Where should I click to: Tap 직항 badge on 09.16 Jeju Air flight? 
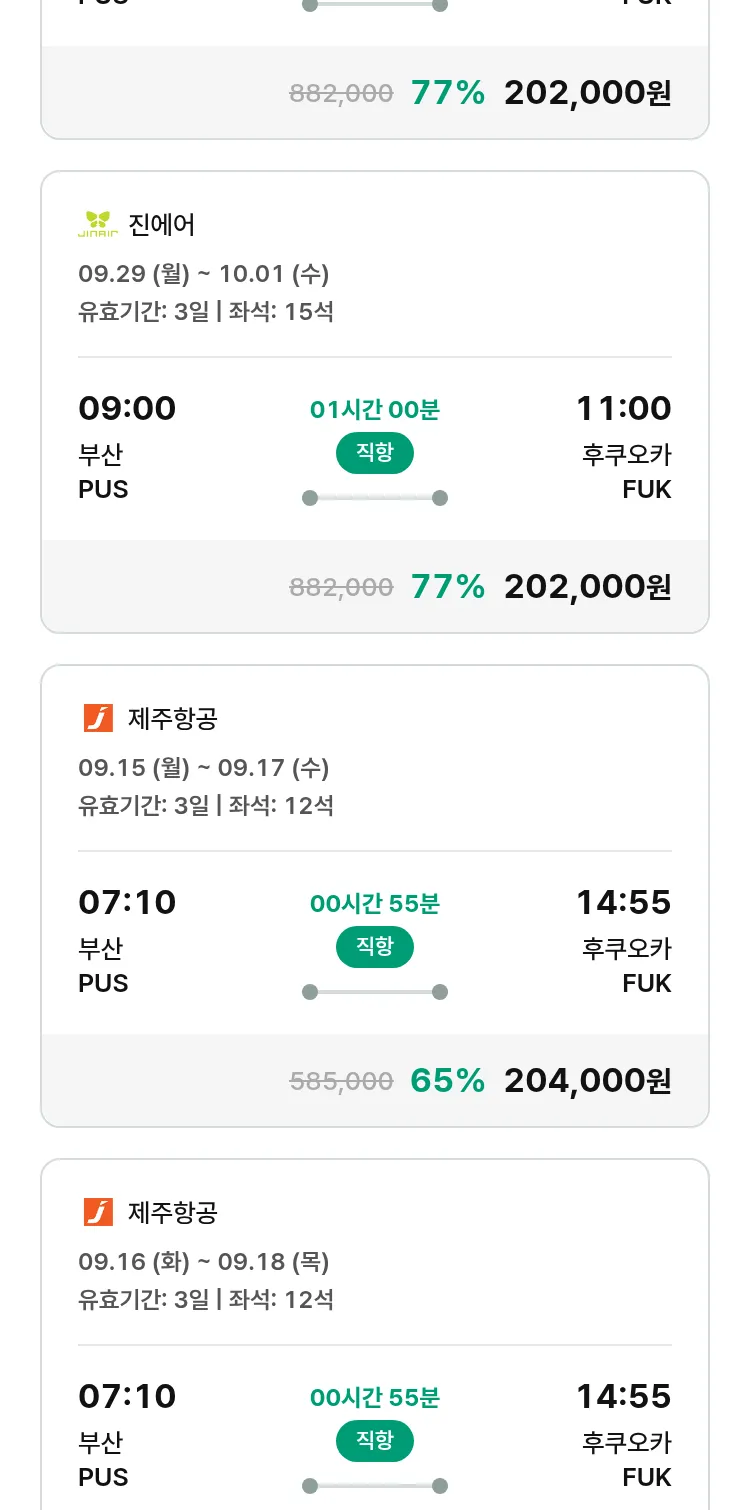[x=375, y=1441]
